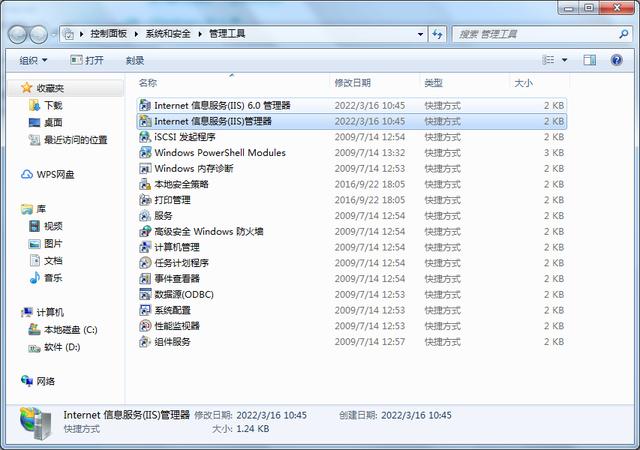
Task: Go to 桌面 in the sidebar
Action: pyautogui.click(x=45, y=123)
